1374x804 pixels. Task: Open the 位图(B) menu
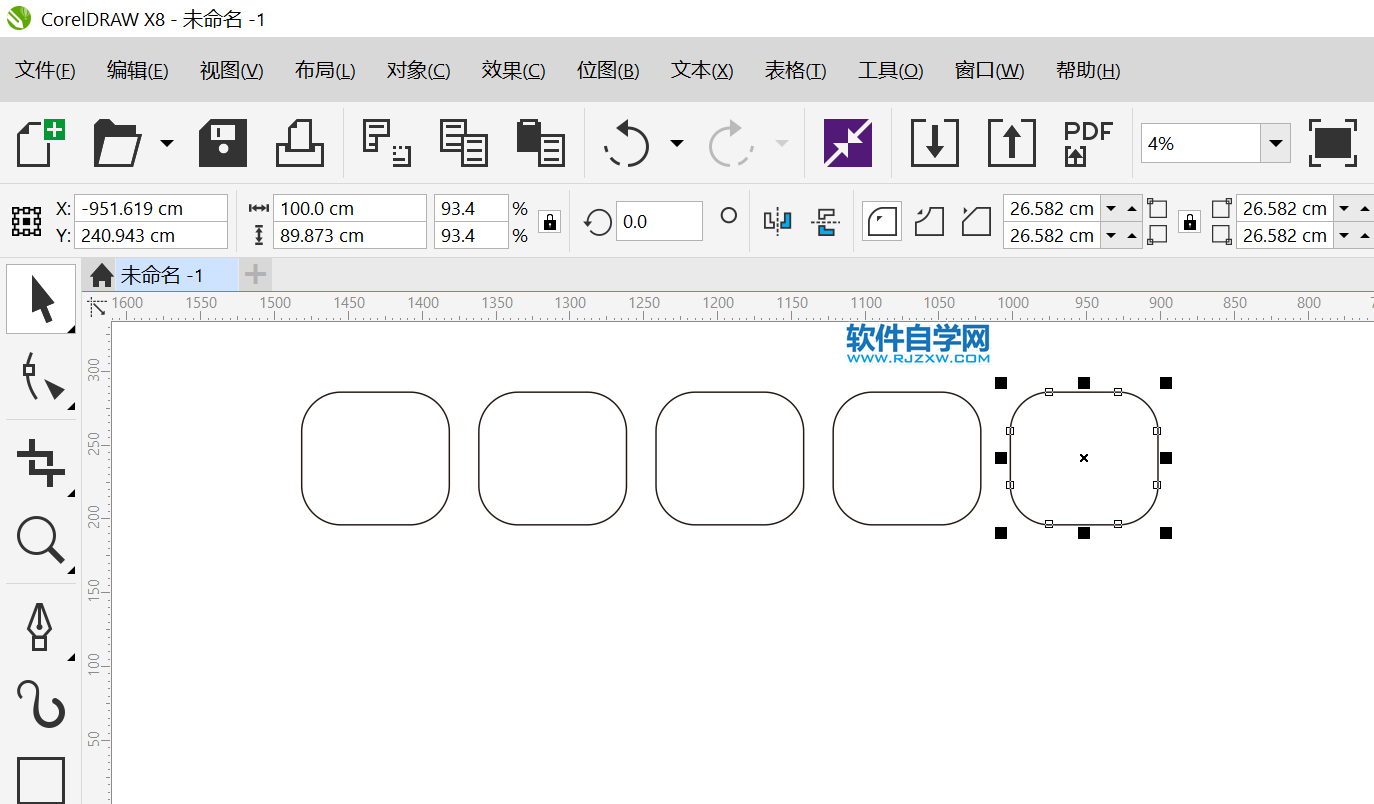[608, 70]
